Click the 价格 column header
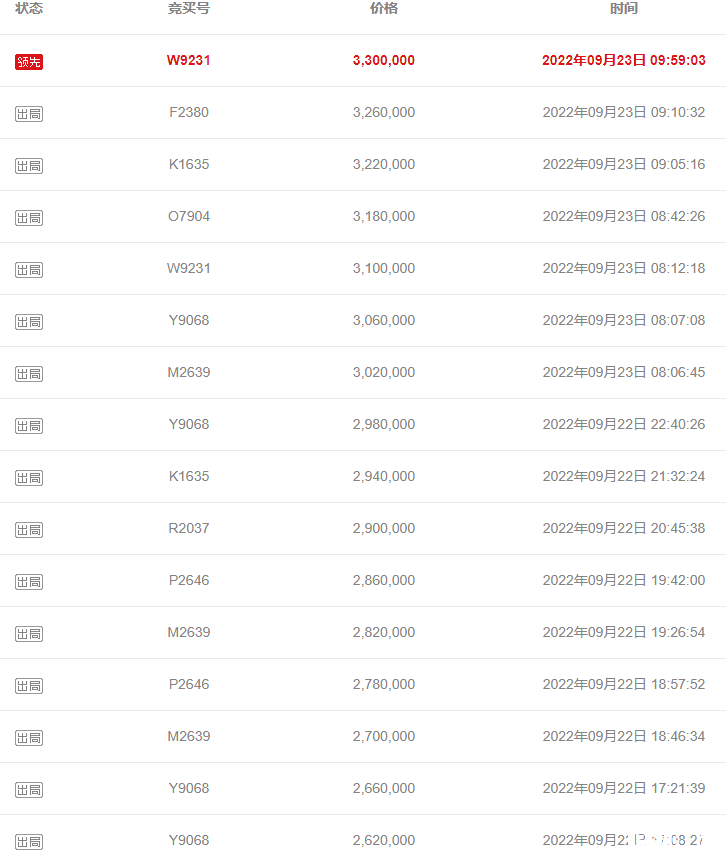The height and width of the screenshot is (866, 726). coord(384,8)
